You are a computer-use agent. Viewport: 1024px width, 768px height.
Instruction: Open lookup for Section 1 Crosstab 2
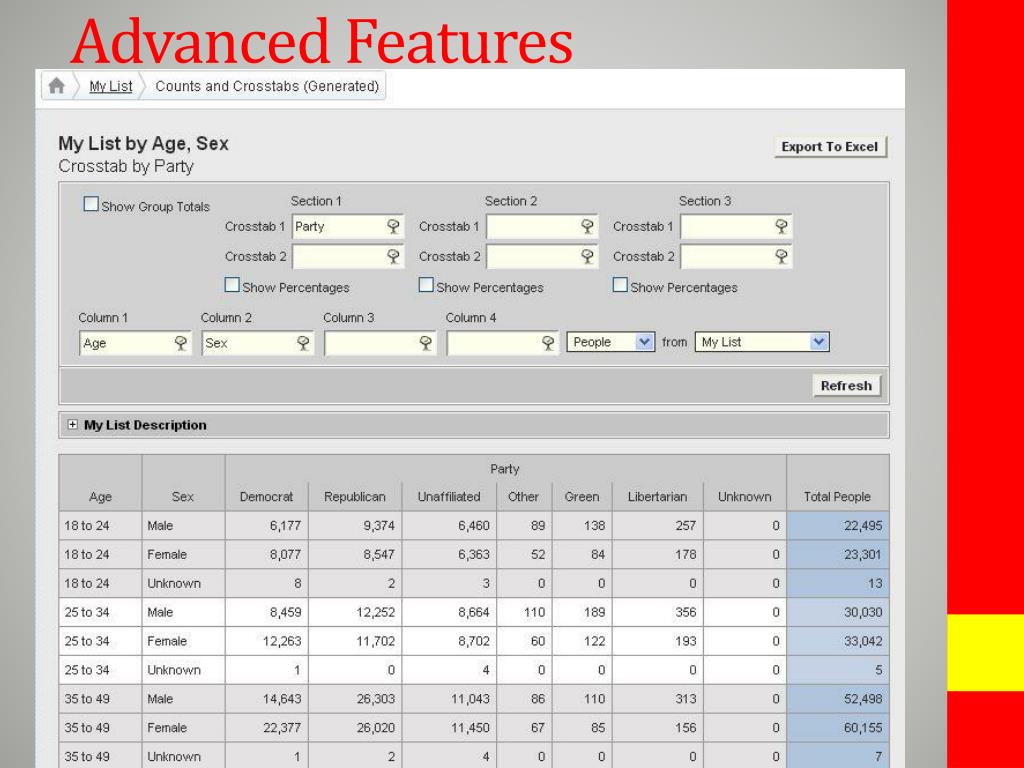[x=393, y=257]
